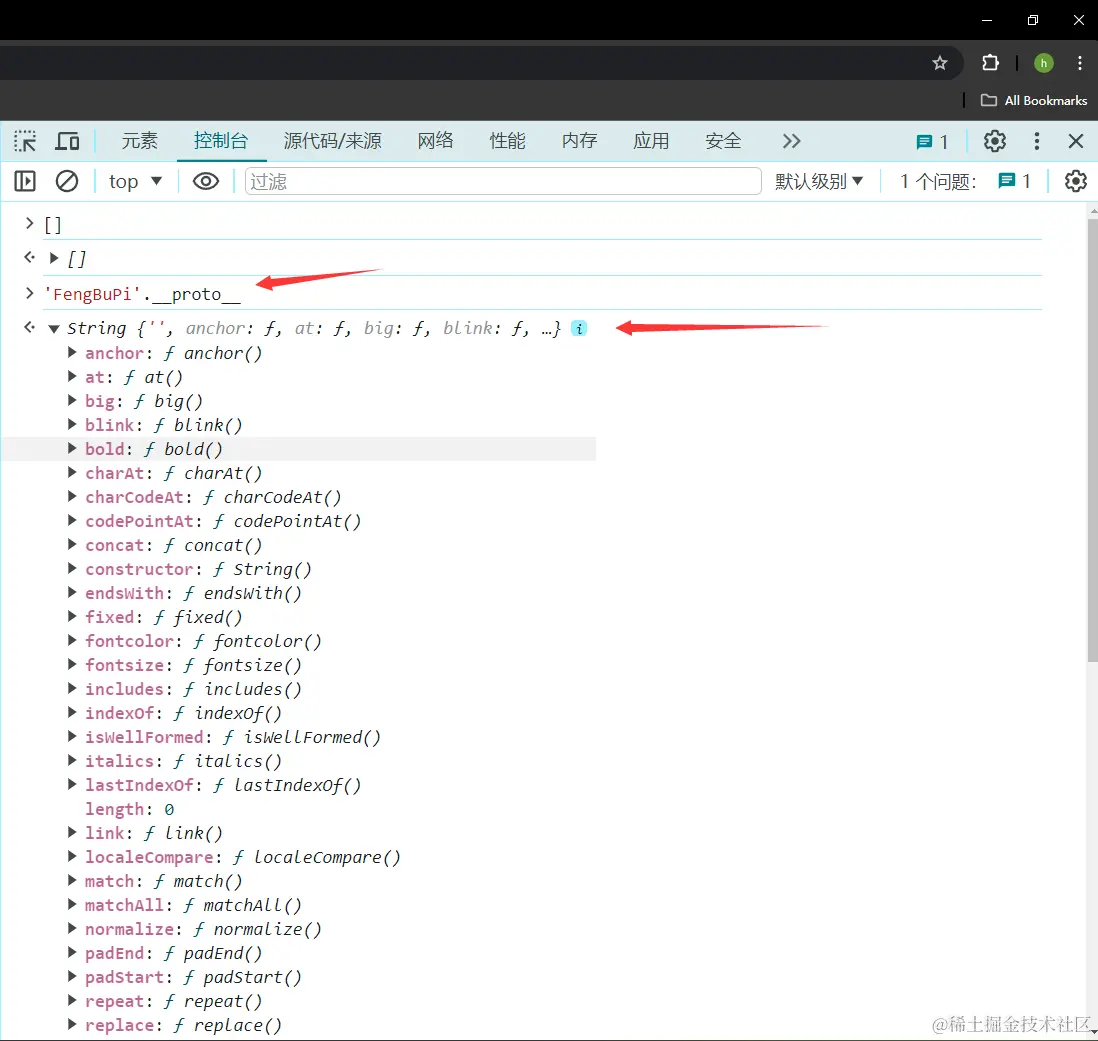Screen dimensions: 1098x1041
Task: Expand the endsWith function entry
Action: coord(71,592)
